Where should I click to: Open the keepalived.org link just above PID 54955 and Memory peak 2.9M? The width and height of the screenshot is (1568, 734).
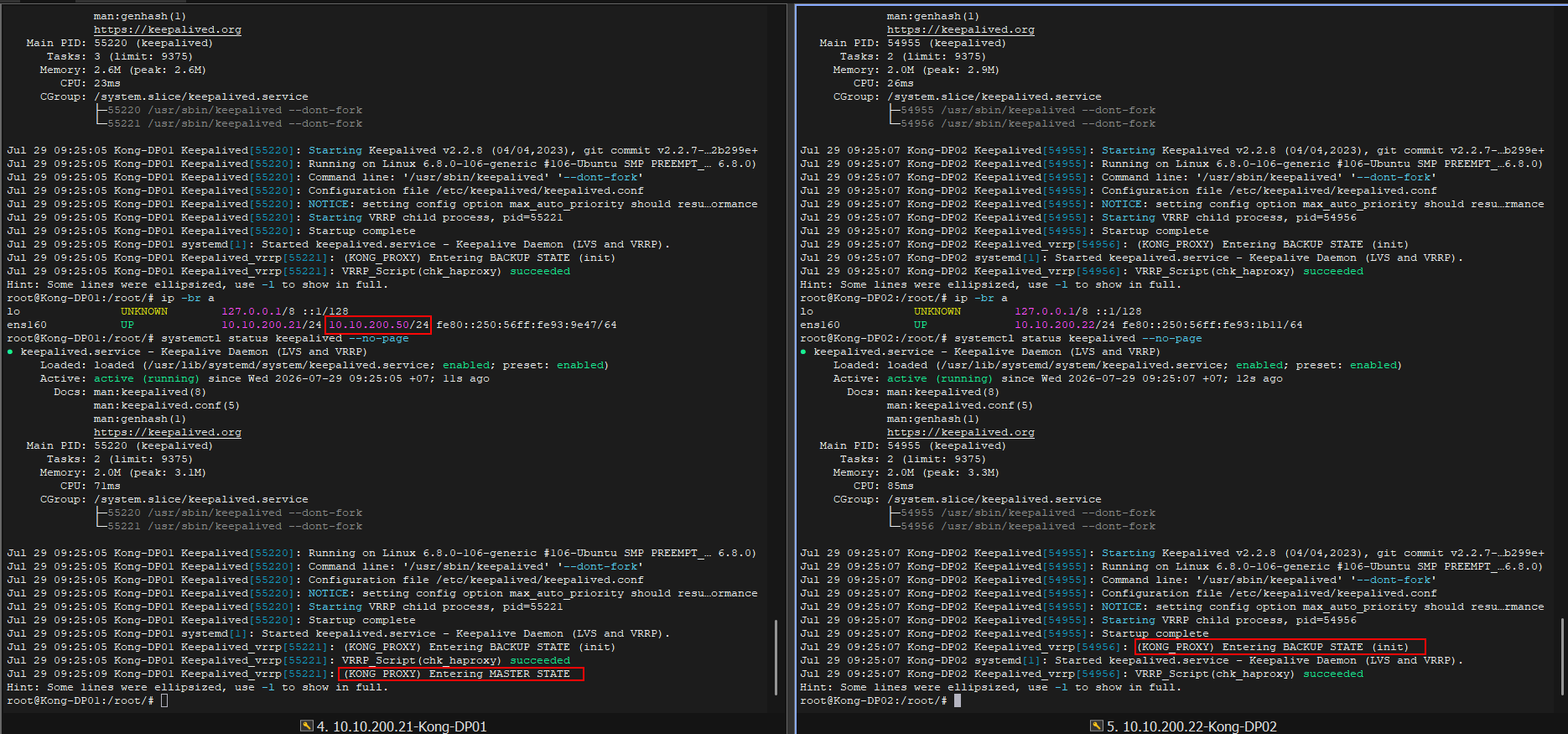point(961,29)
